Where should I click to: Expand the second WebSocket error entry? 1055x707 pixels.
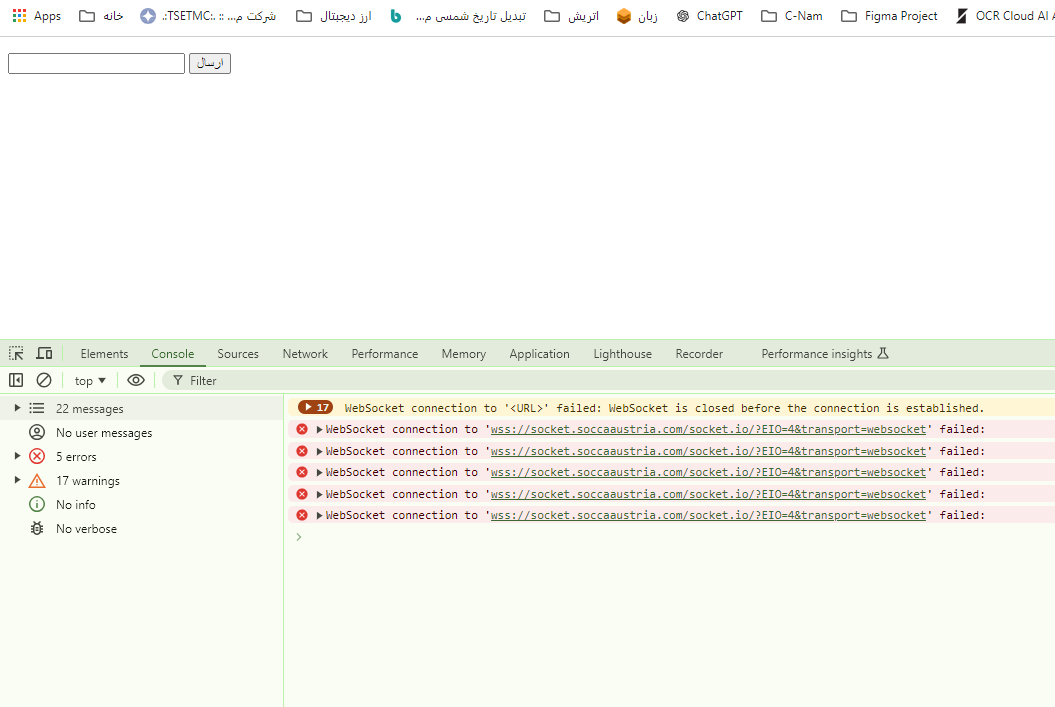tap(320, 451)
